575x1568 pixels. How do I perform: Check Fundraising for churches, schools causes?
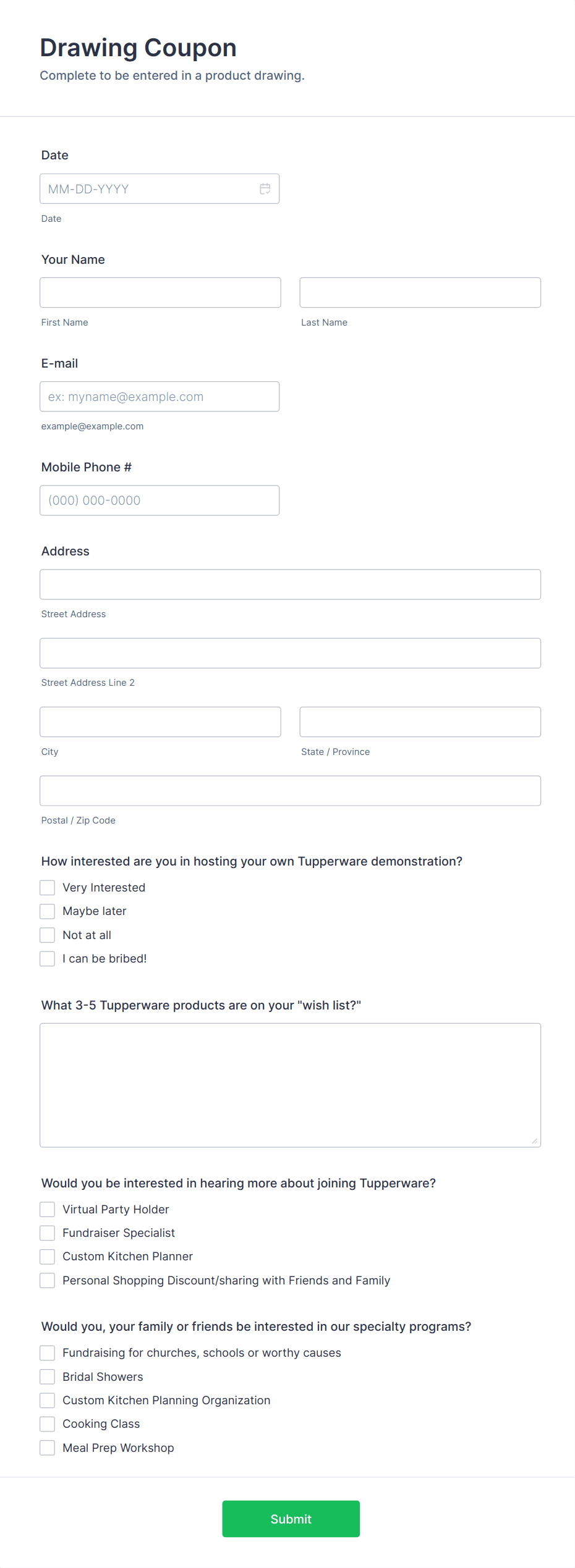tap(47, 1352)
